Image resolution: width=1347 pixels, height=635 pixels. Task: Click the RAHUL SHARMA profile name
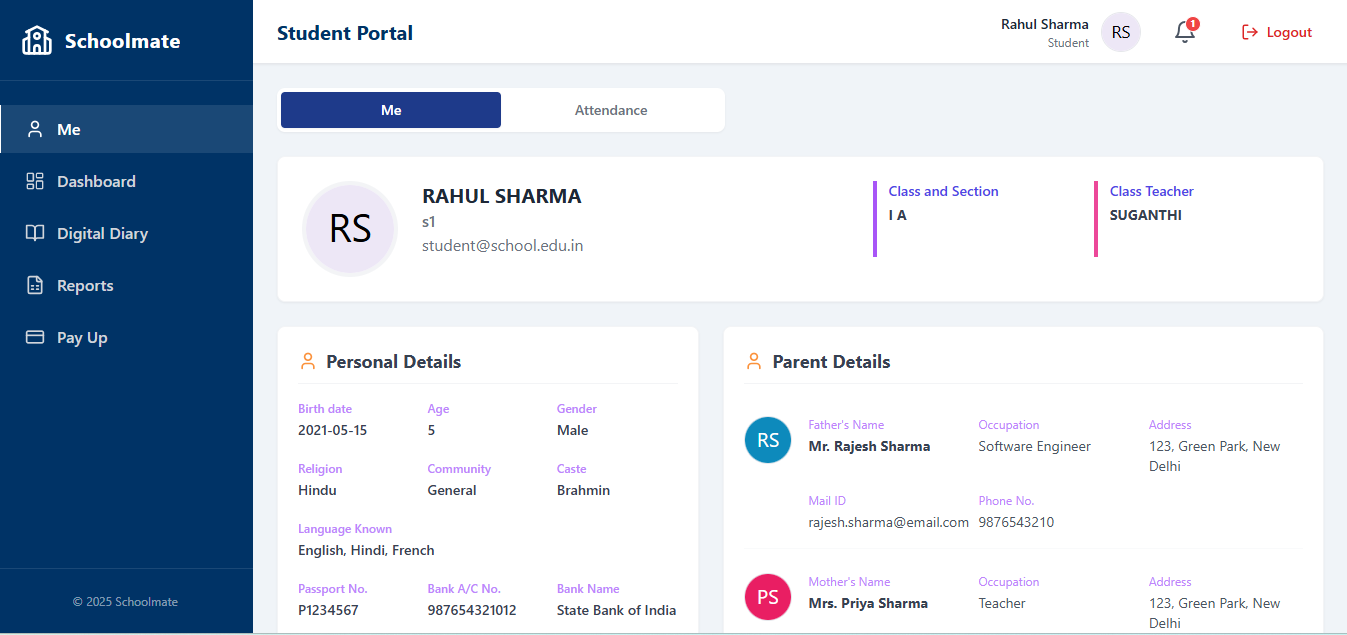coord(502,196)
